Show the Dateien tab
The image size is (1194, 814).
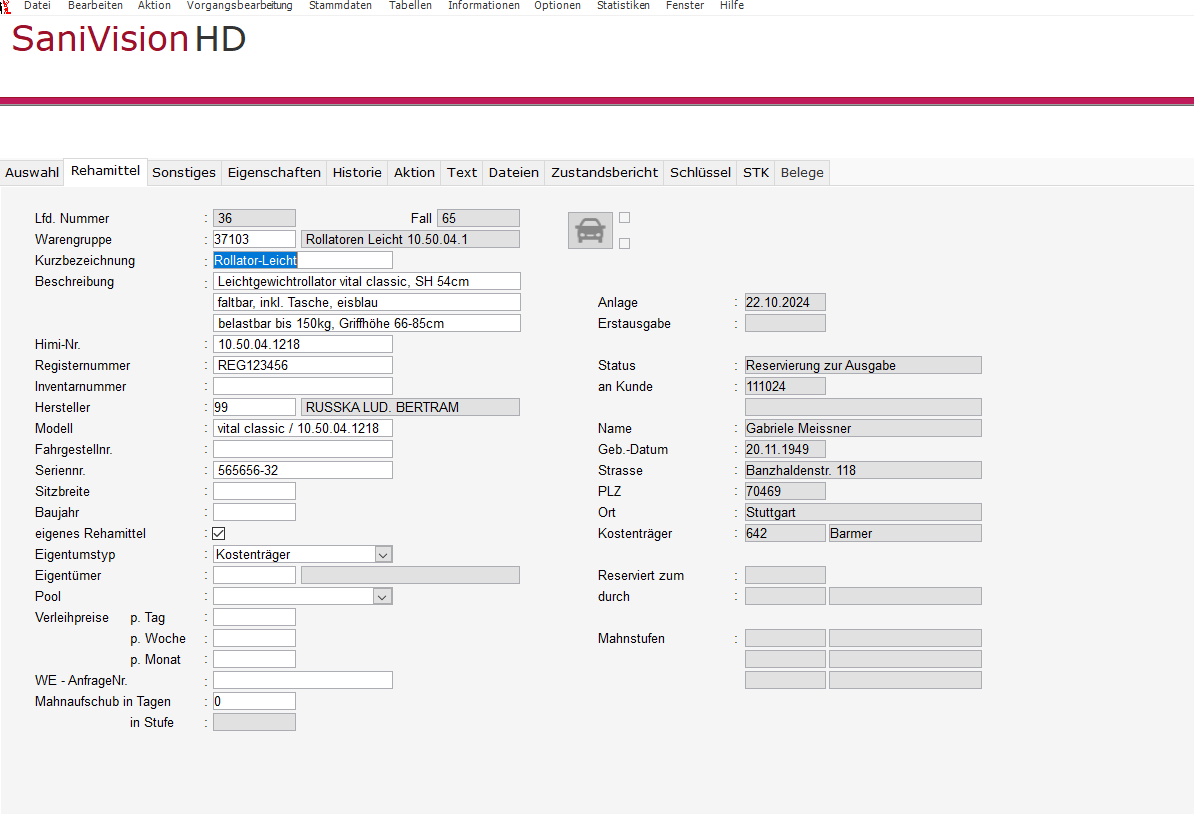pyautogui.click(x=513, y=173)
